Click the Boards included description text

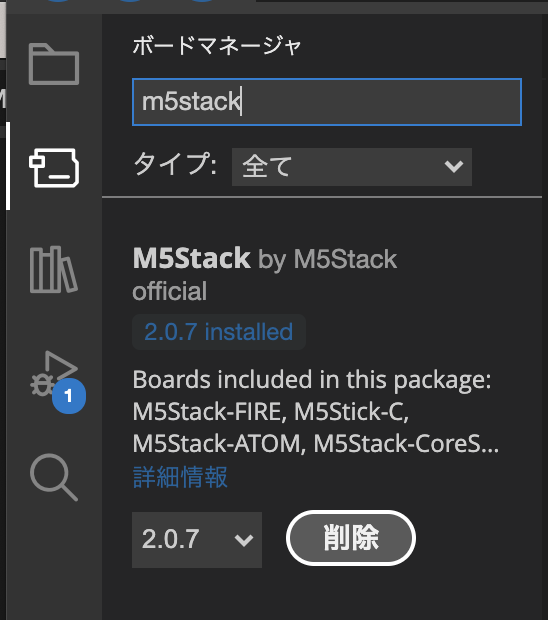tap(316, 412)
